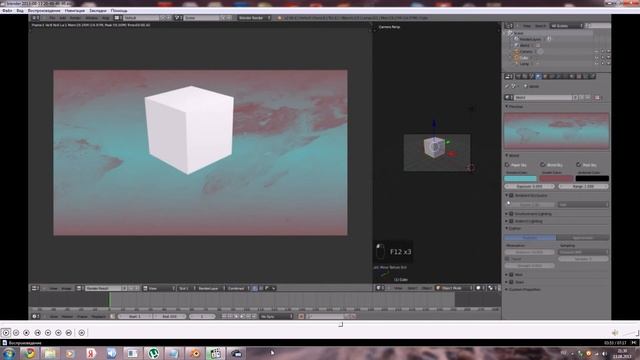Click the Zenith color swatch
This screenshot has width=640, height=360.
tap(556, 178)
